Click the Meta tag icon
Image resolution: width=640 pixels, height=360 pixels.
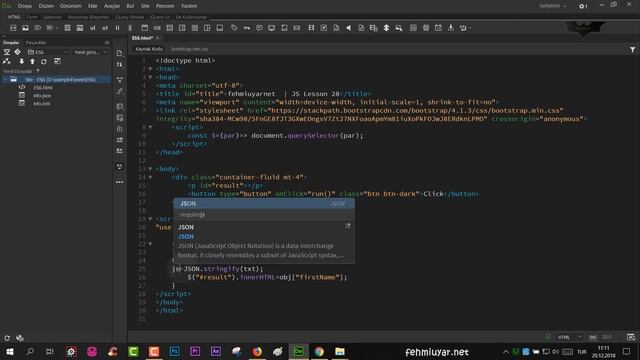(234, 28)
